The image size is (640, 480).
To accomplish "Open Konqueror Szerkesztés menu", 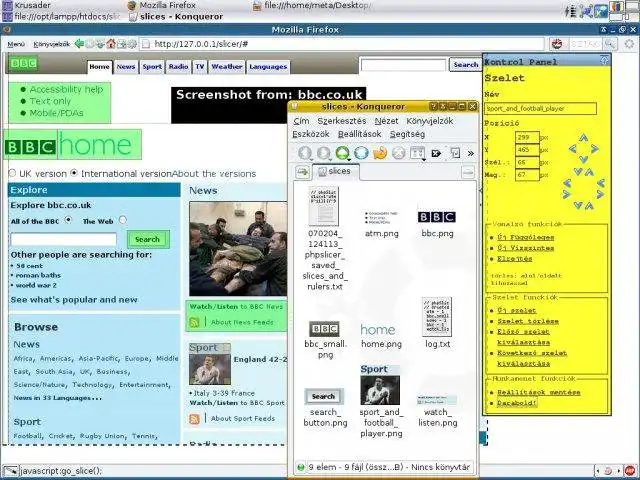I will point(342,121).
